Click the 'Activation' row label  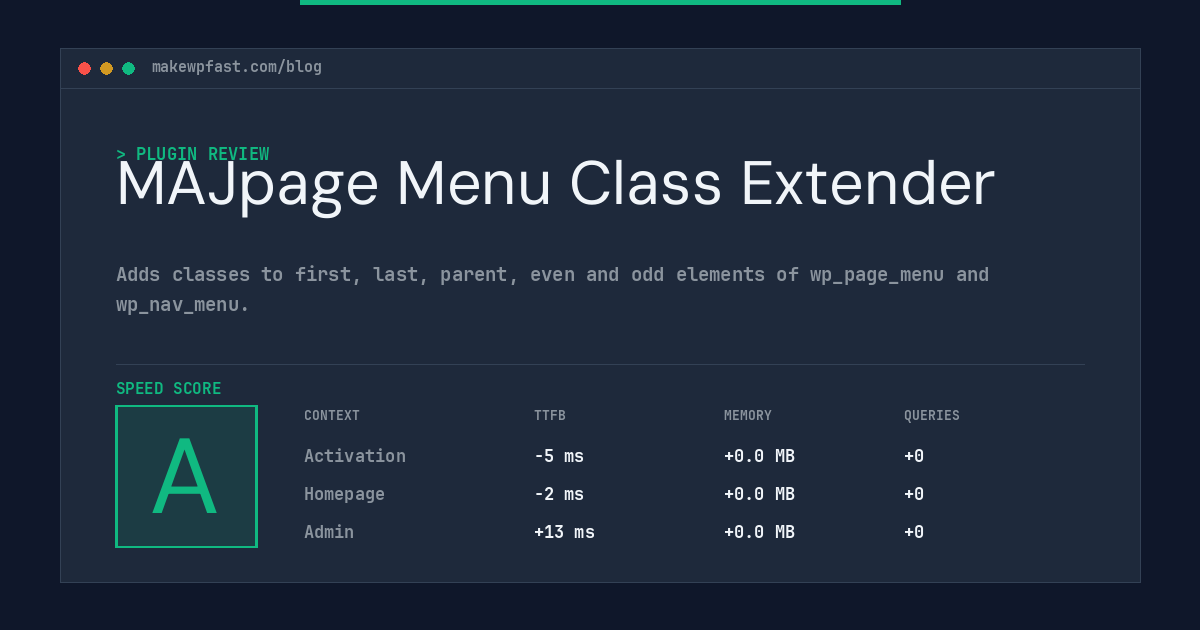pos(355,456)
